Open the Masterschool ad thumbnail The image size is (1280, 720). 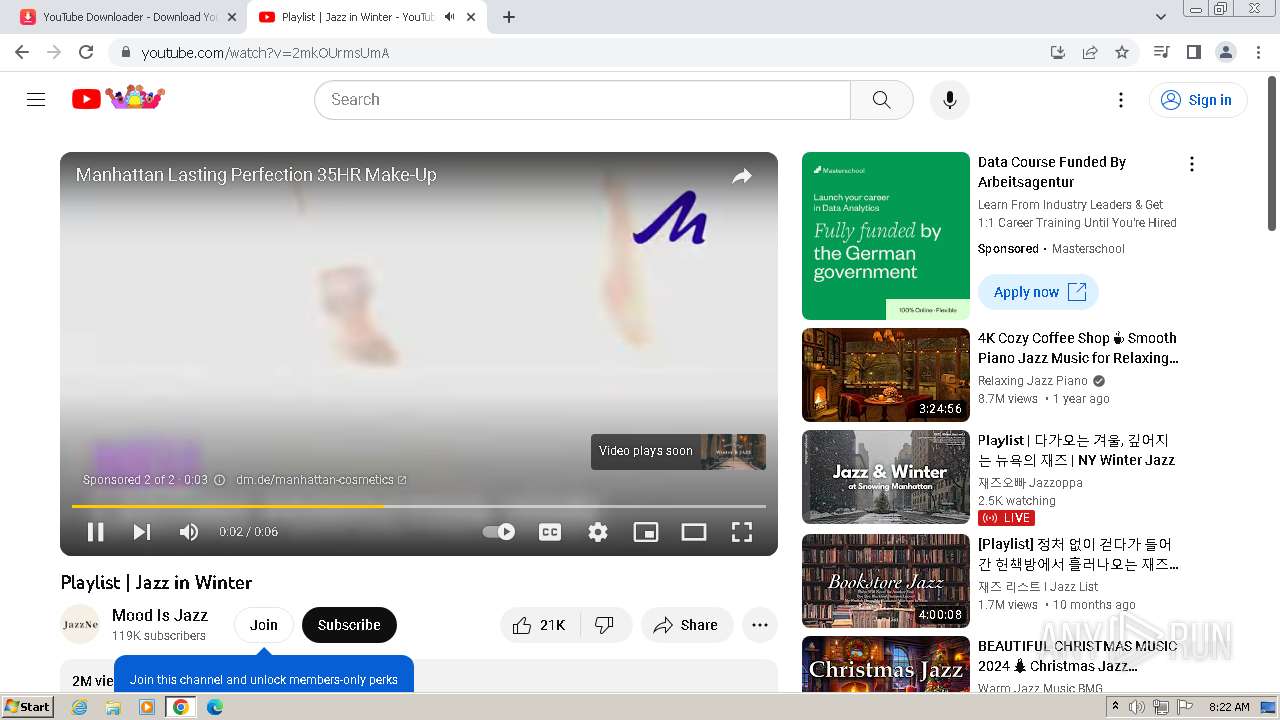click(886, 236)
